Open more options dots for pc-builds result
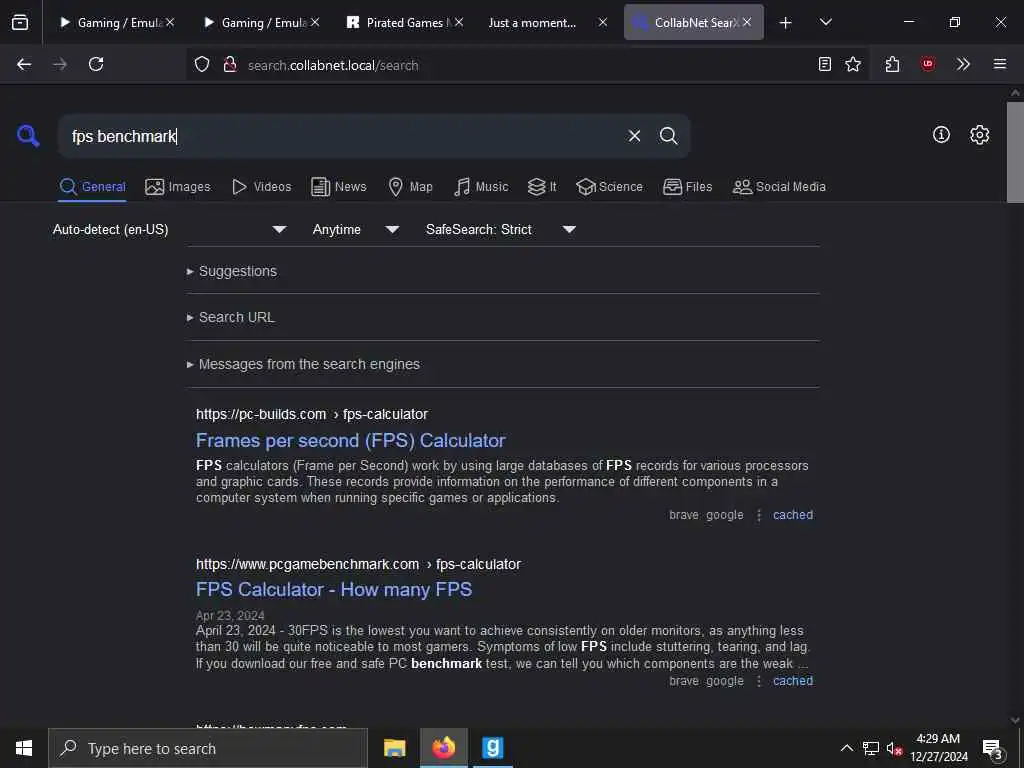Image resolution: width=1024 pixels, height=768 pixels. [x=758, y=515]
